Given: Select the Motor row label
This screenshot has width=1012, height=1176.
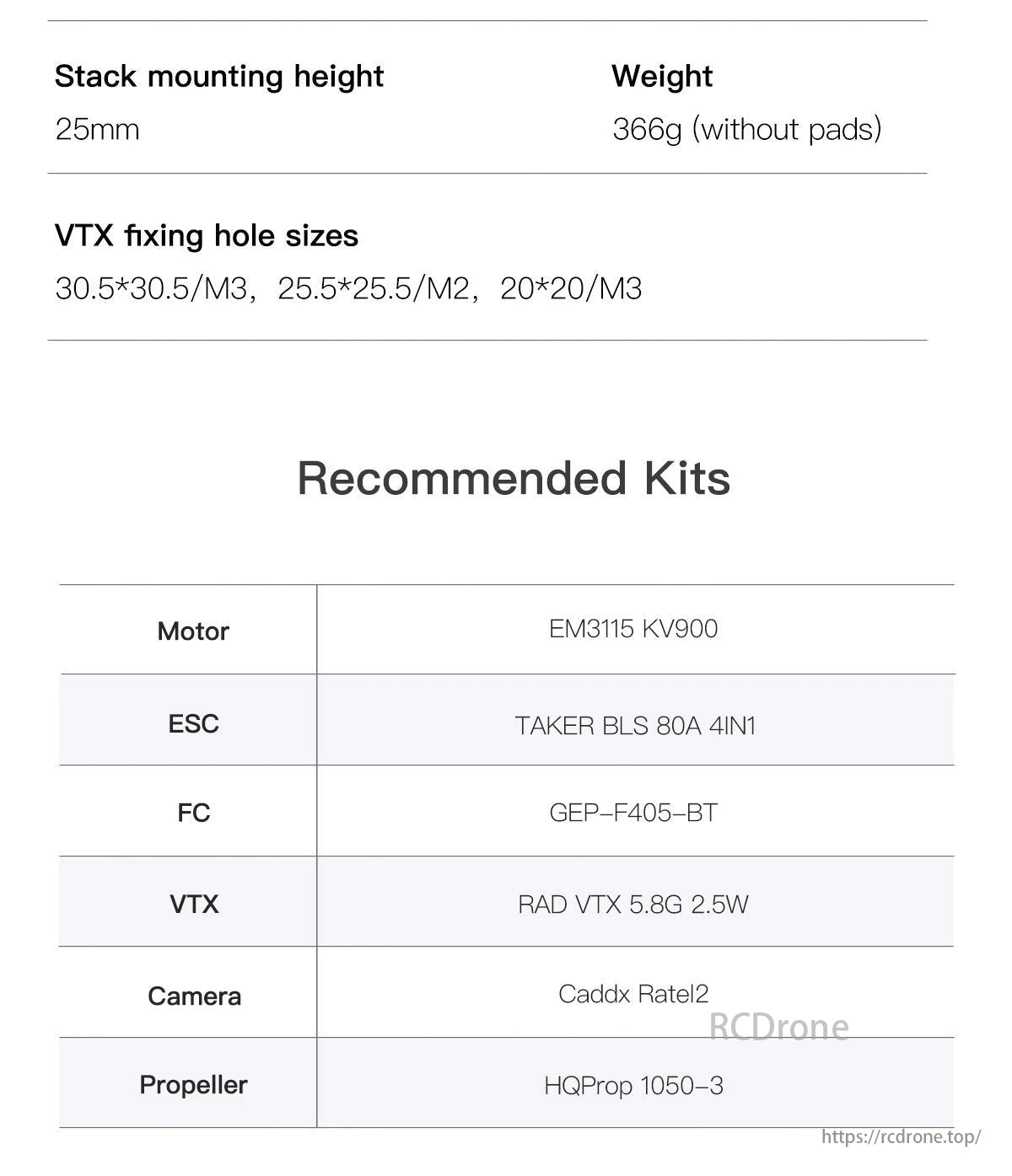Looking at the screenshot, I should pyautogui.click(x=193, y=631).
